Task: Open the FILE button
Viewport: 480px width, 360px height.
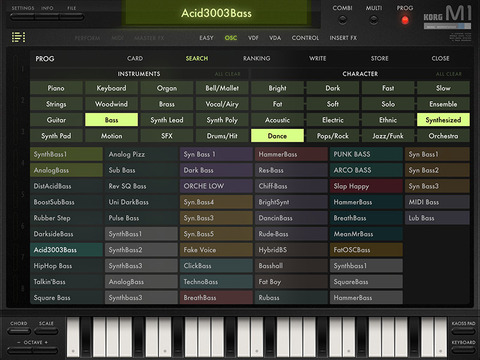Action: click(x=72, y=17)
